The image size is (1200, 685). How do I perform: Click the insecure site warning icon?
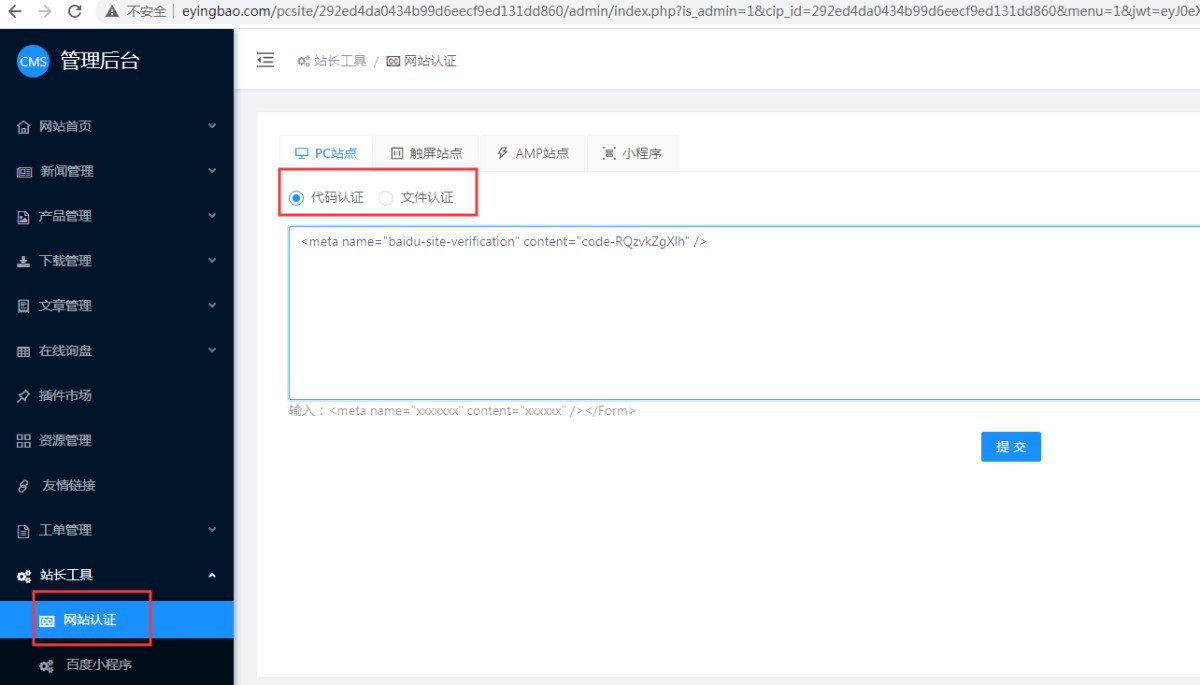pos(111,11)
